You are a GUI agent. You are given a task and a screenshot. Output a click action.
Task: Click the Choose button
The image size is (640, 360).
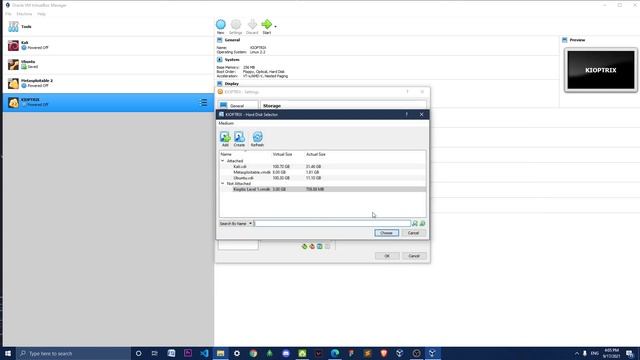[x=387, y=233]
